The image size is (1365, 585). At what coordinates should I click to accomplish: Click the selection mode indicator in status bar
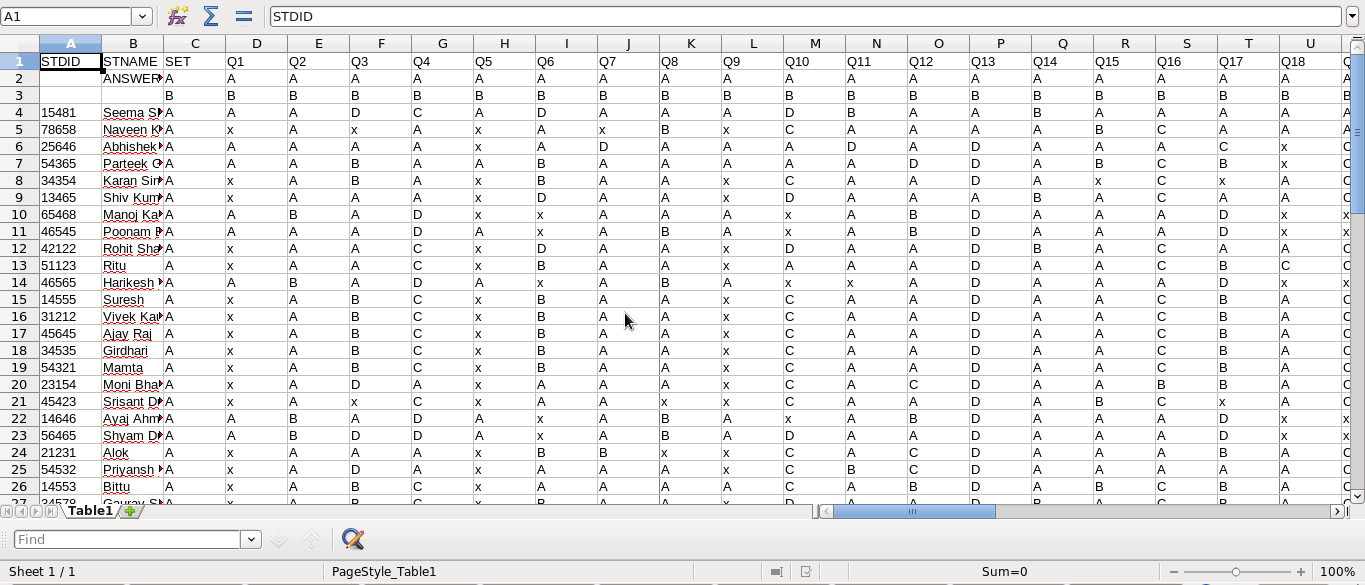pos(777,571)
